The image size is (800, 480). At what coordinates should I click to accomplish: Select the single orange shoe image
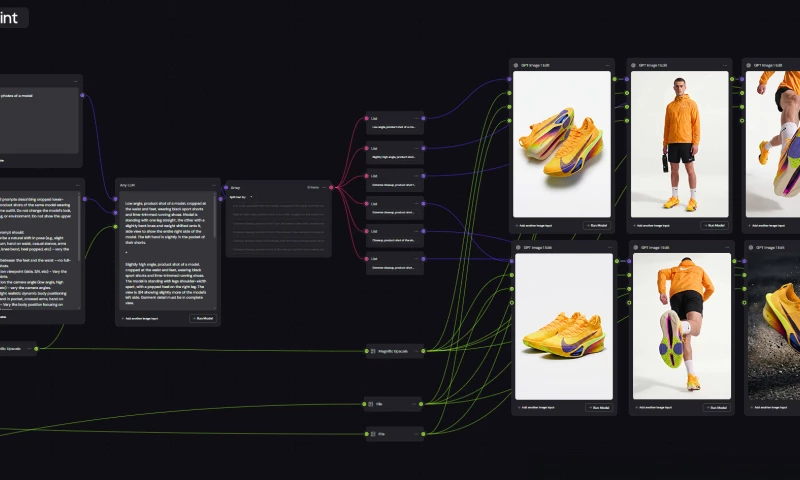click(564, 326)
